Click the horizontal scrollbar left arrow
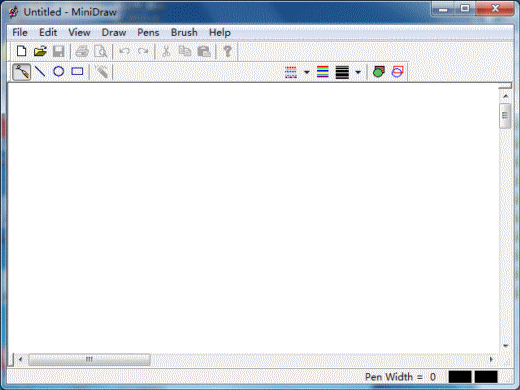This screenshot has height=390, width=520. [x=20, y=359]
